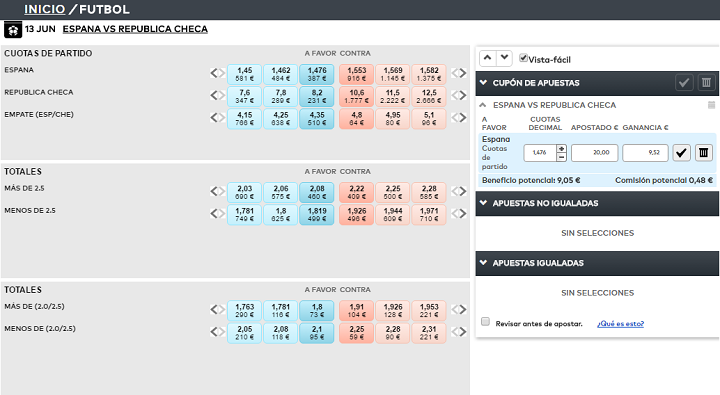Back the draw at odds 4,35

(x=317, y=118)
